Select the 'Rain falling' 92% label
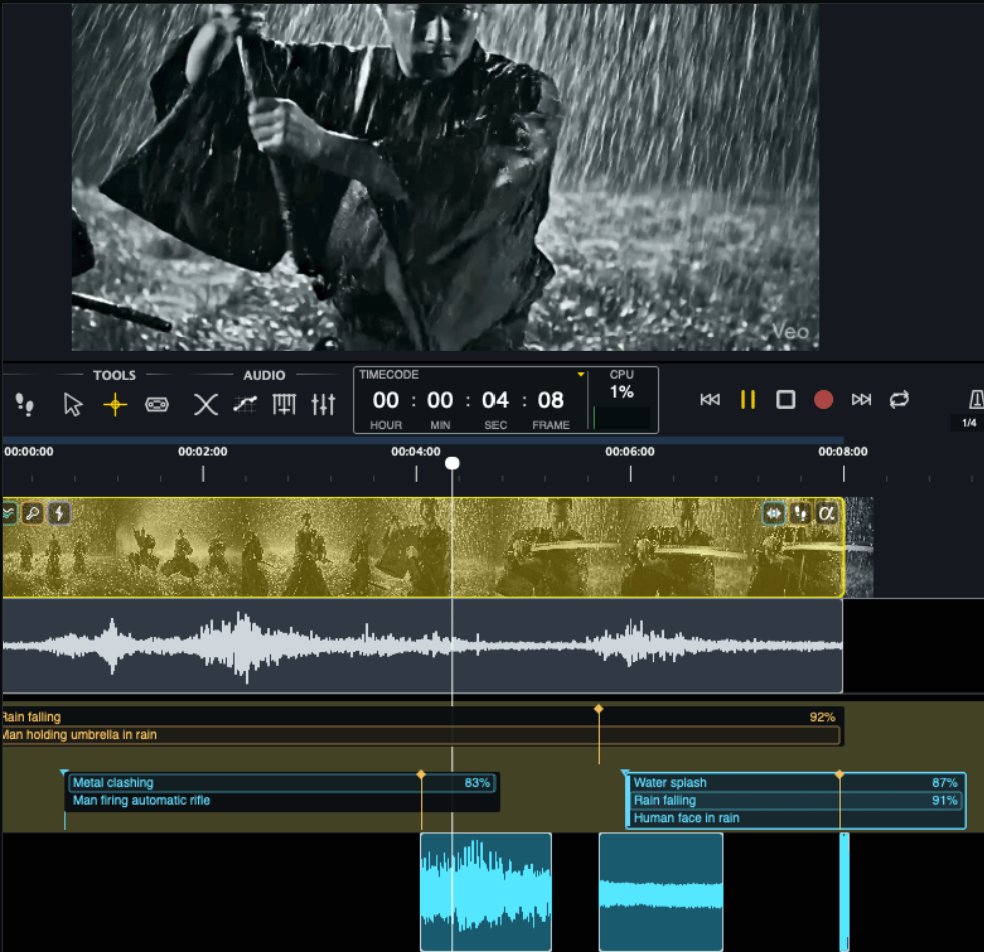Image resolution: width=984 pixels, height=952 pixels. (420, 717)
